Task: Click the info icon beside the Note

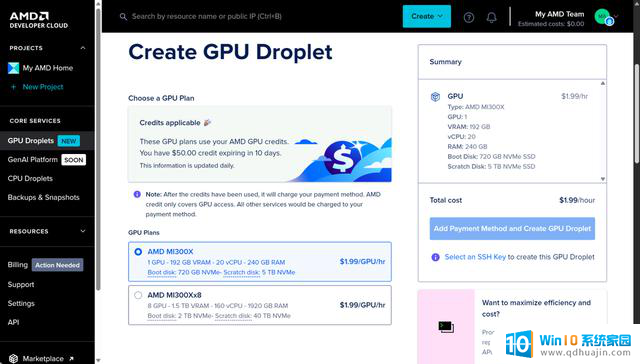Action: click(137, 194)
